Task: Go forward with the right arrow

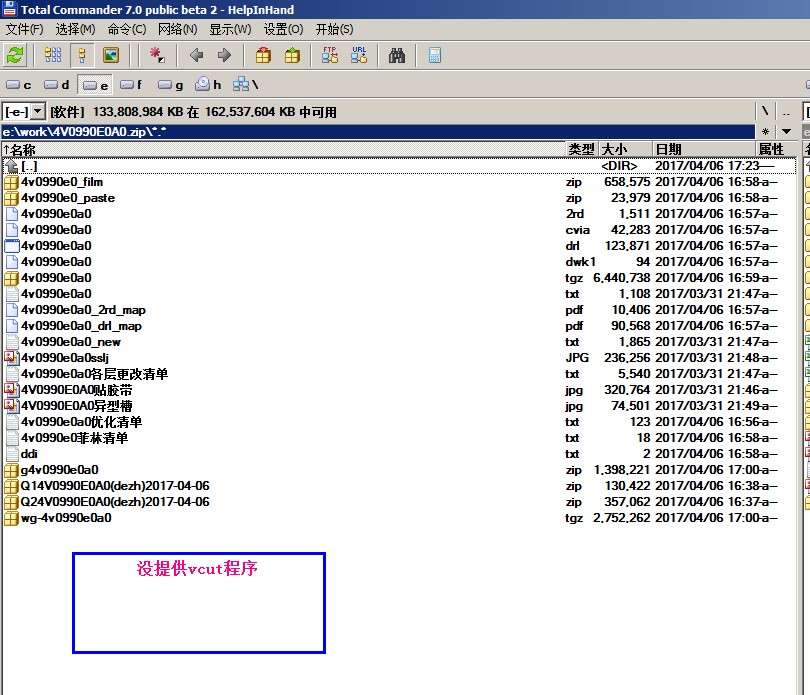Action: [224, 55]
